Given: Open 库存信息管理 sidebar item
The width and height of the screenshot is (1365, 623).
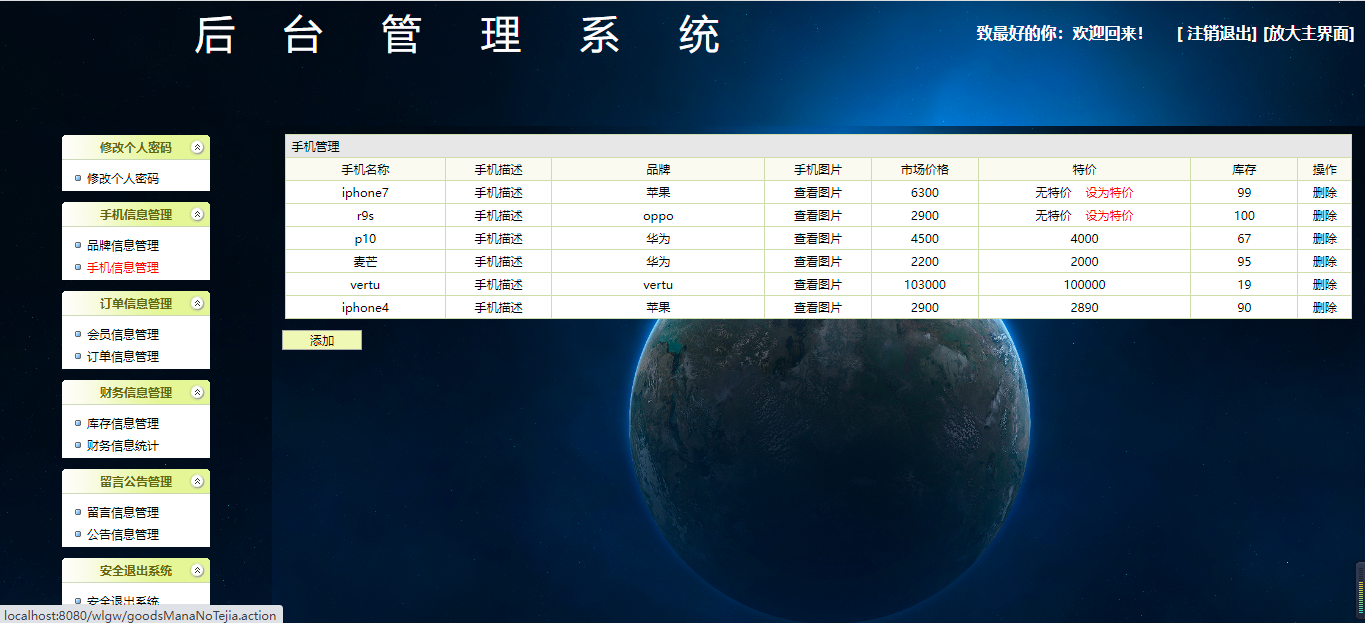Looking at the screenshot, I should 123,423.
